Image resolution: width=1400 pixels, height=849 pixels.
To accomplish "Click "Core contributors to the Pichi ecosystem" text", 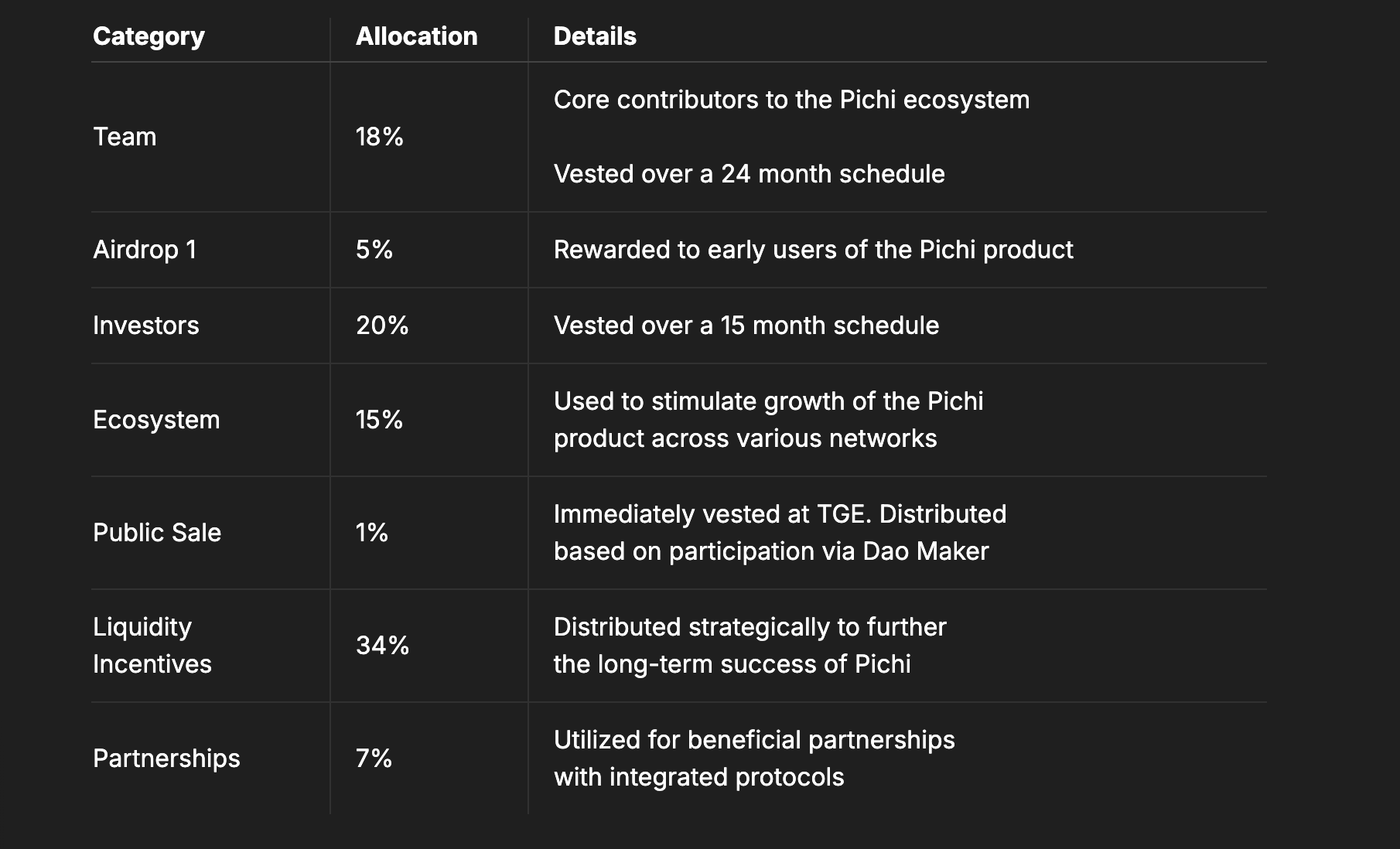I will pyautogui.click(x=791, y=100).
